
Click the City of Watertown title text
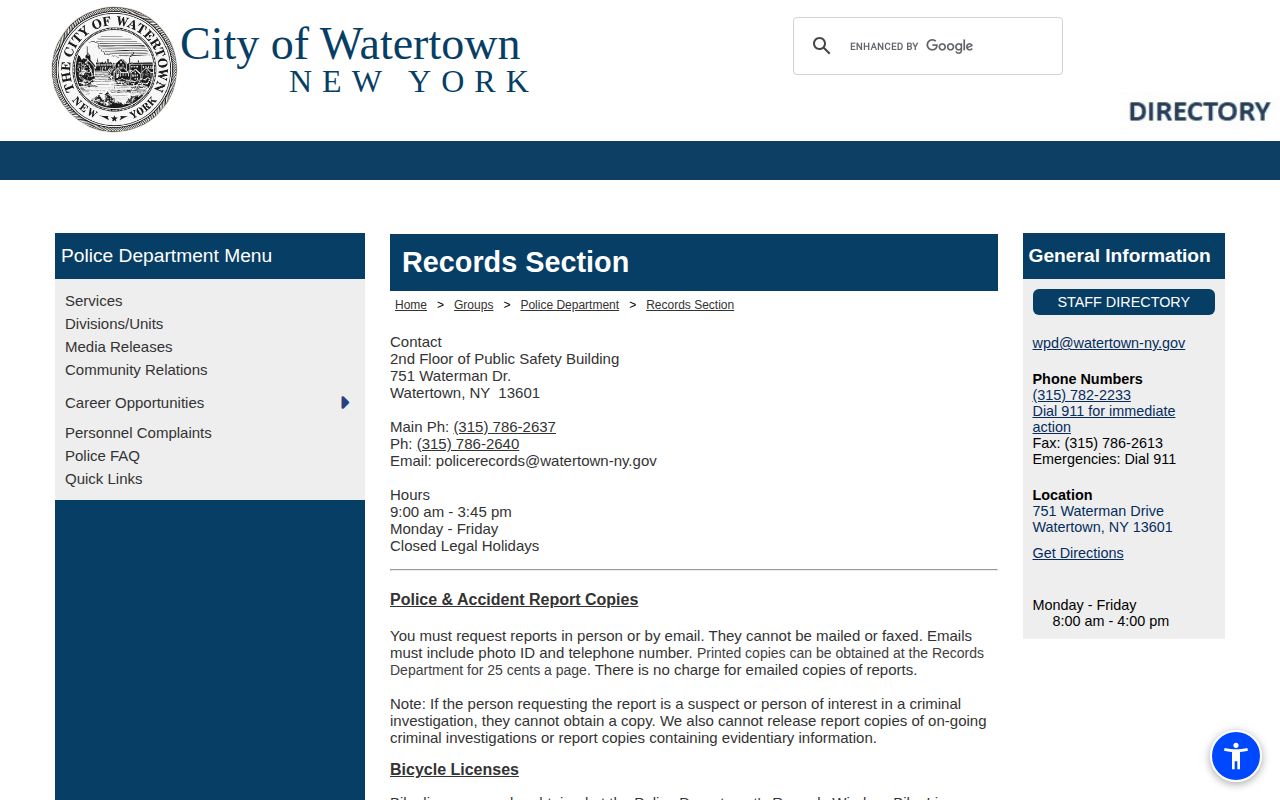point(350,44)
